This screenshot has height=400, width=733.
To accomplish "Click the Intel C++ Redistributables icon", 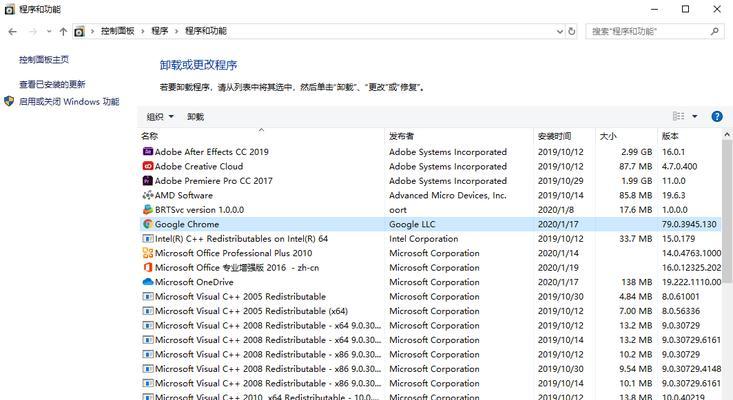I will (148, 238).
